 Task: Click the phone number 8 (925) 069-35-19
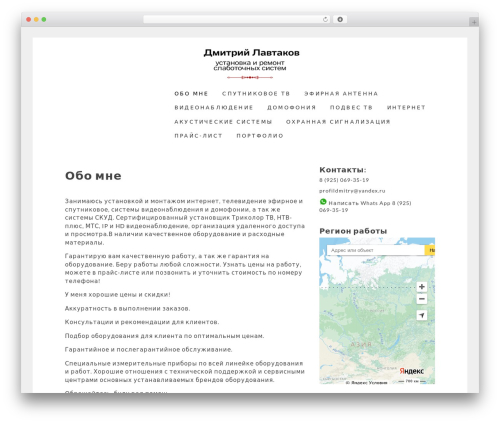(x=344, y=180)
